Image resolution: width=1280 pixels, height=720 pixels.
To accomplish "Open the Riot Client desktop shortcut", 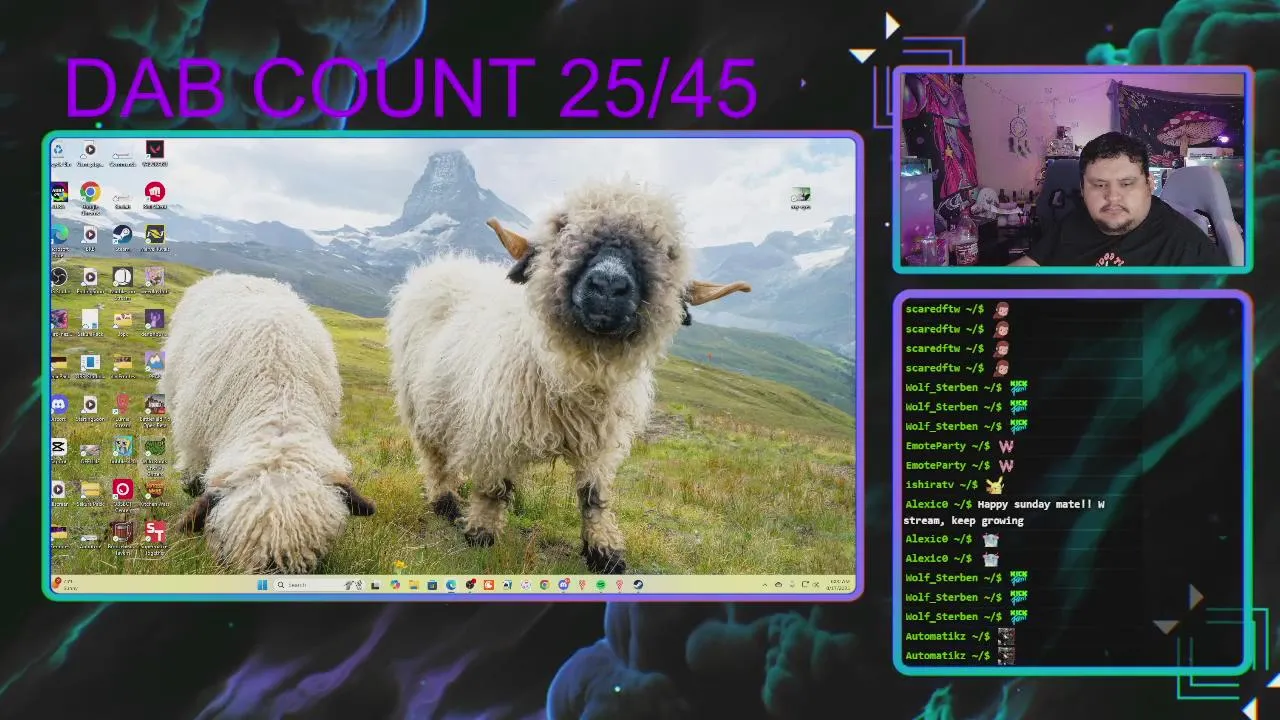I will 154,194.
